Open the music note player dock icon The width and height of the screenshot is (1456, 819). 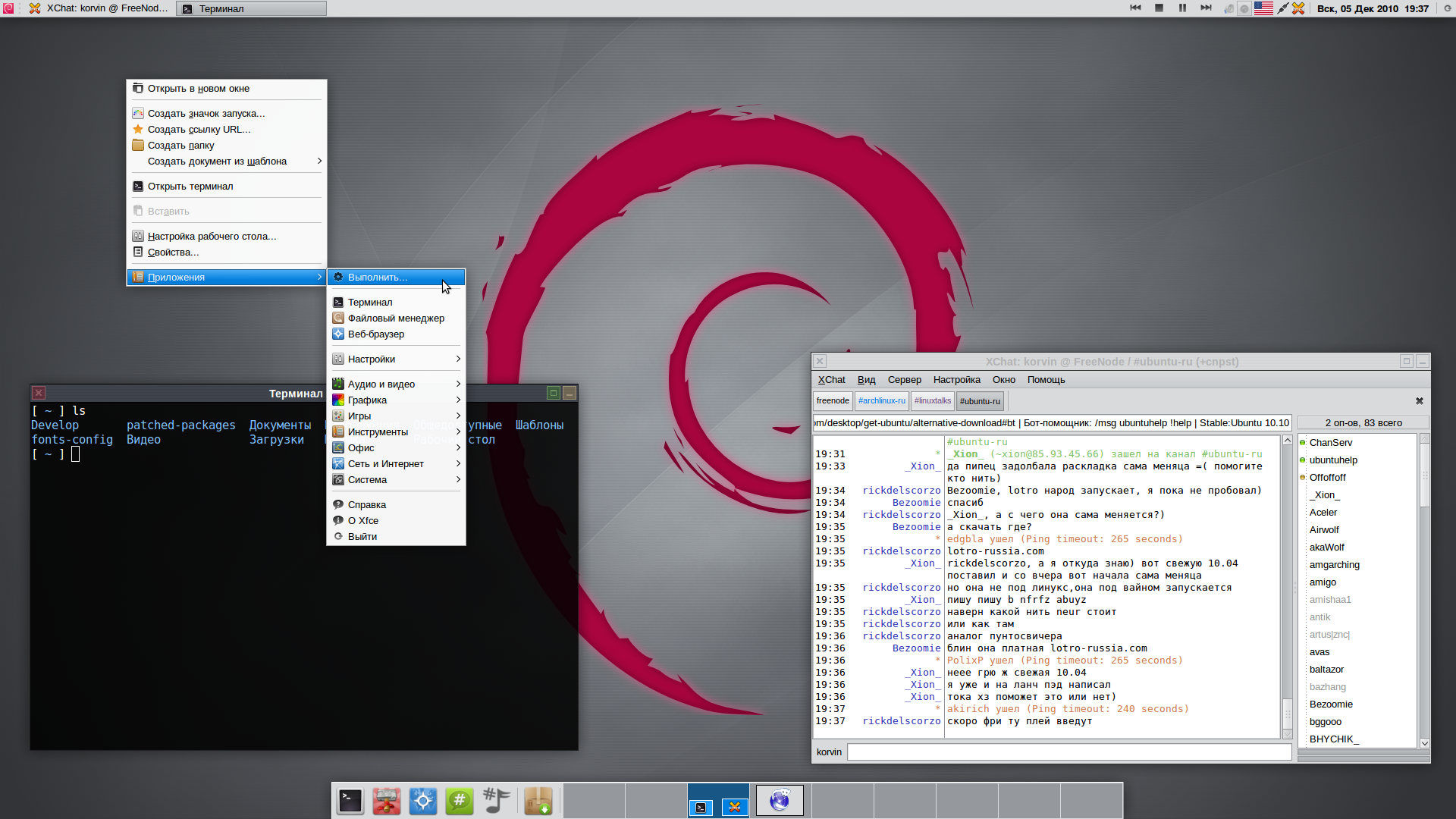[496, 801]
